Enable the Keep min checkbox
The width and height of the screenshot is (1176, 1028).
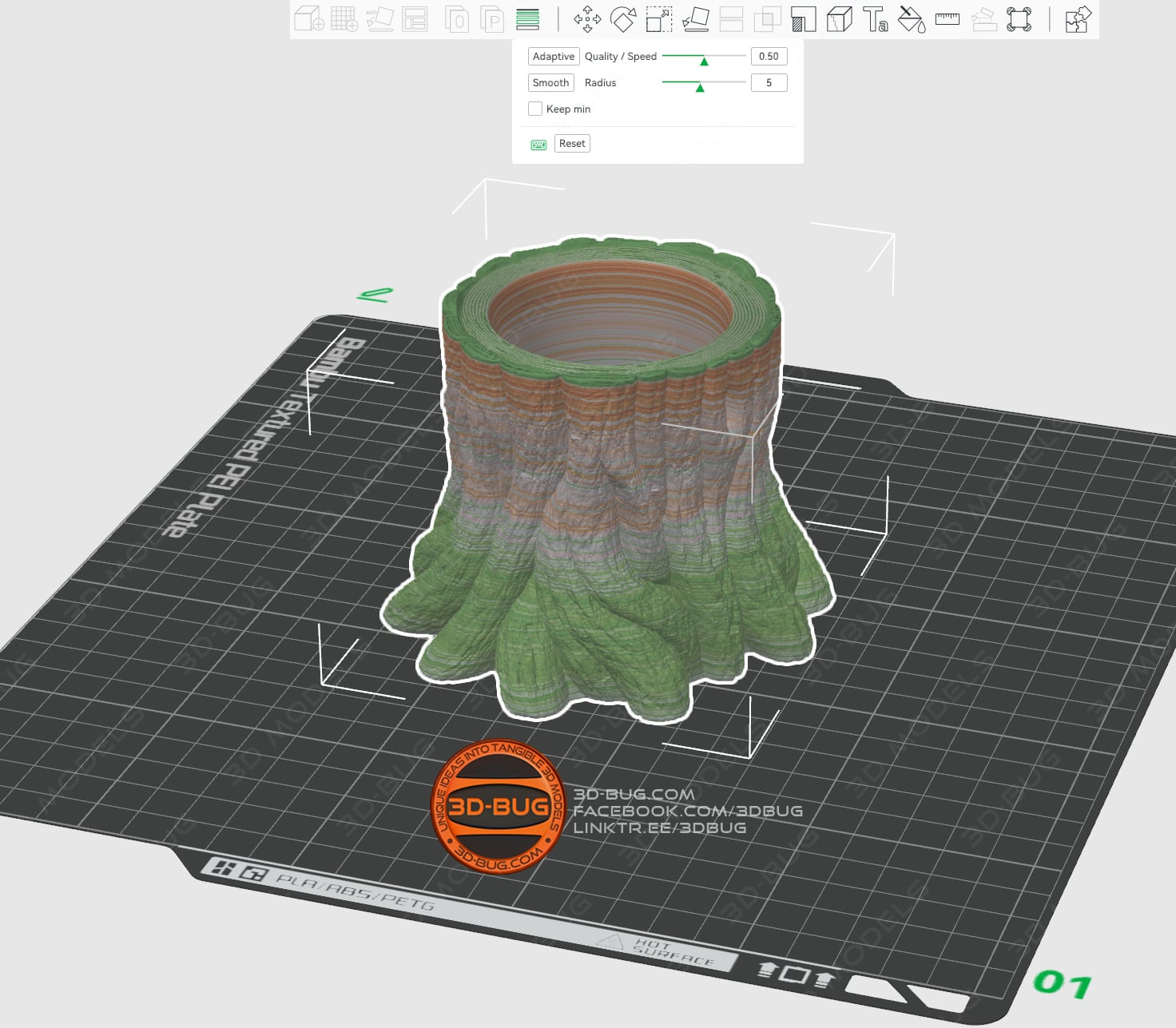pos(535,109)
